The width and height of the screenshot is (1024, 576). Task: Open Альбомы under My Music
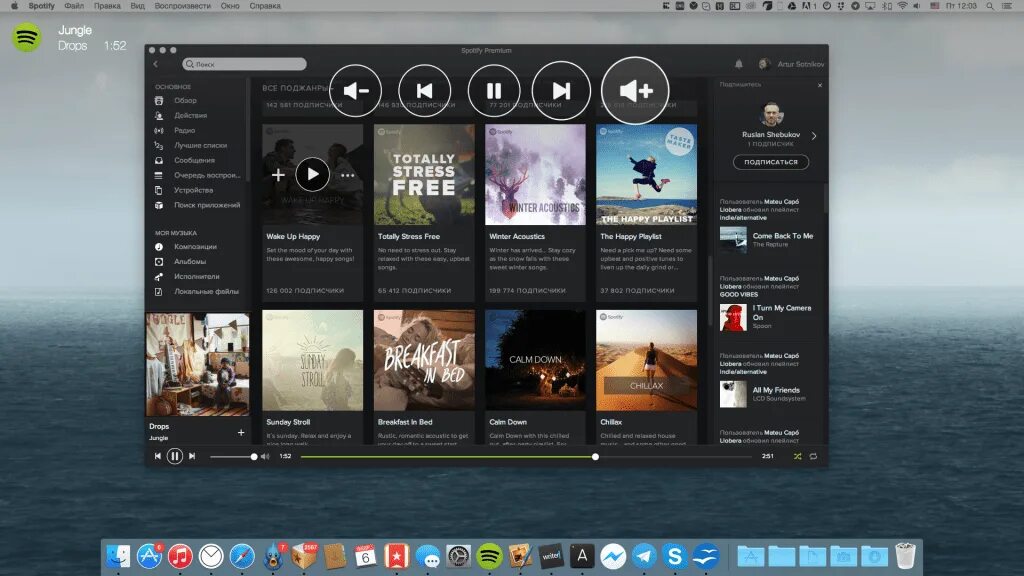[190, 261]
